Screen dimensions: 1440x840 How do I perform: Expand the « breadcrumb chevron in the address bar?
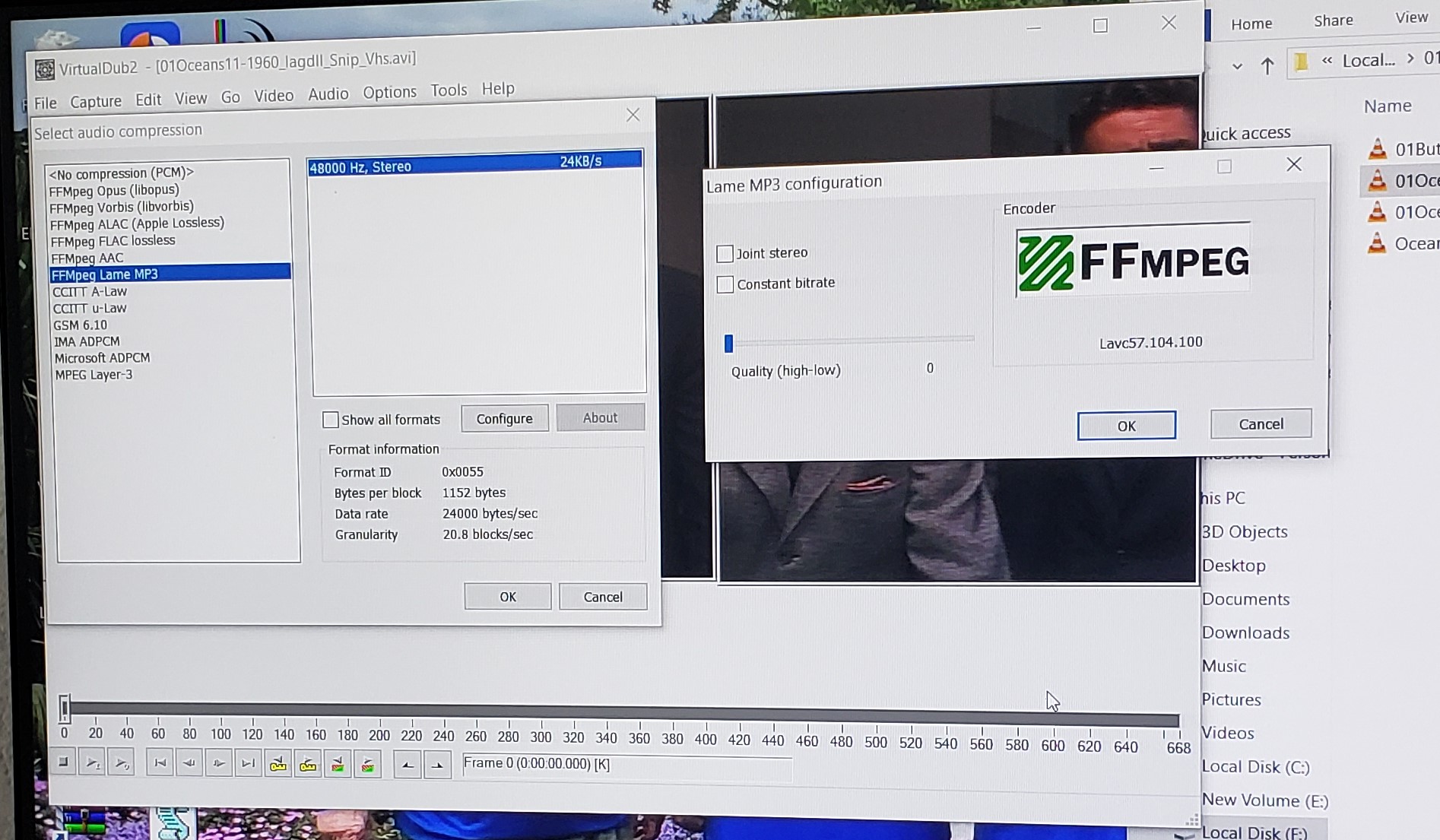coord(1327,61)
